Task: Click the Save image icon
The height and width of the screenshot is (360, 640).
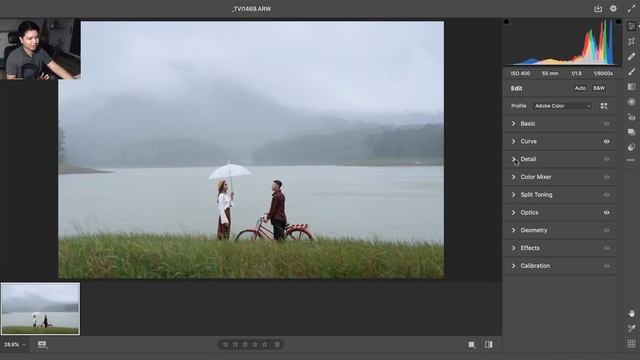Action: 598,9
